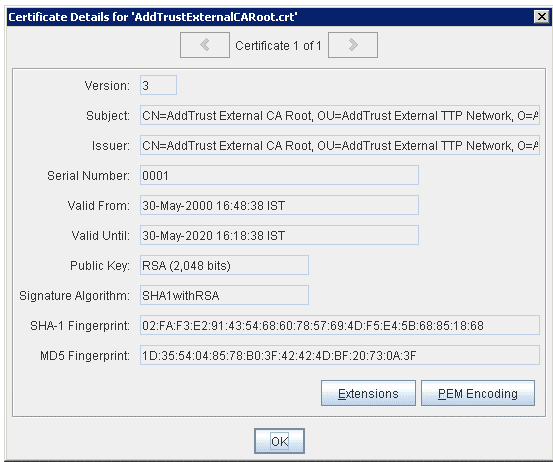Select the Subject distinguished name field
553x462 pixels.
(340, 115)
